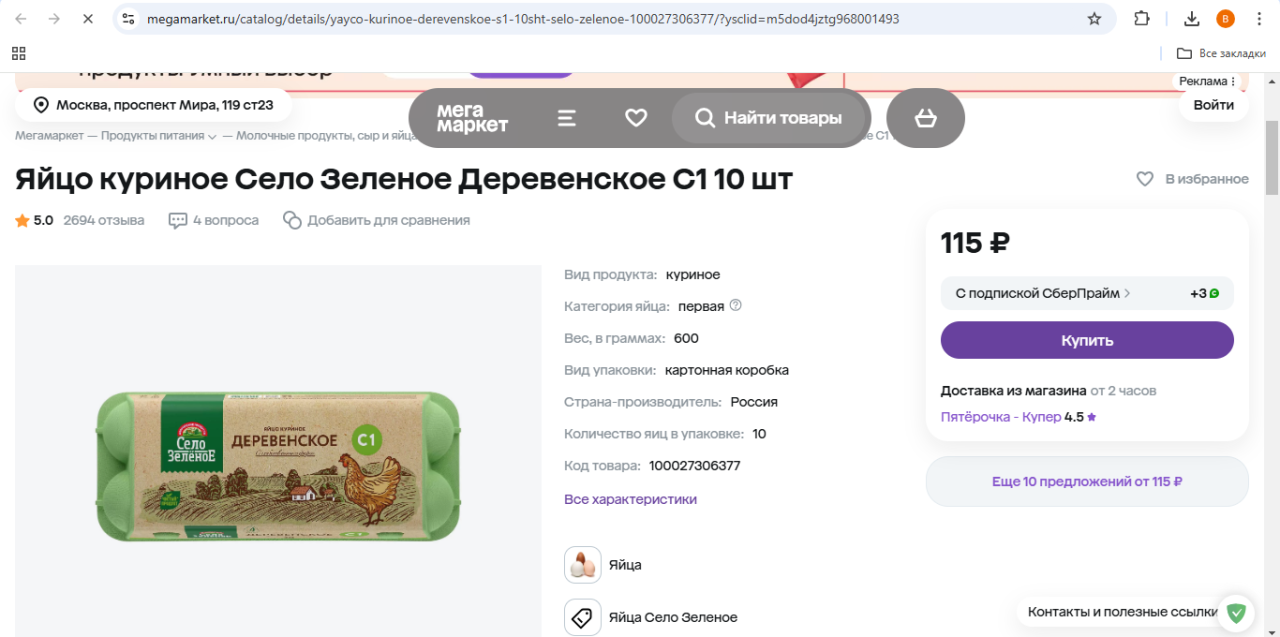The image size is (1280, 637).
Task: Click the Доставка из магазина text
Action: (x=1013, y=390)
